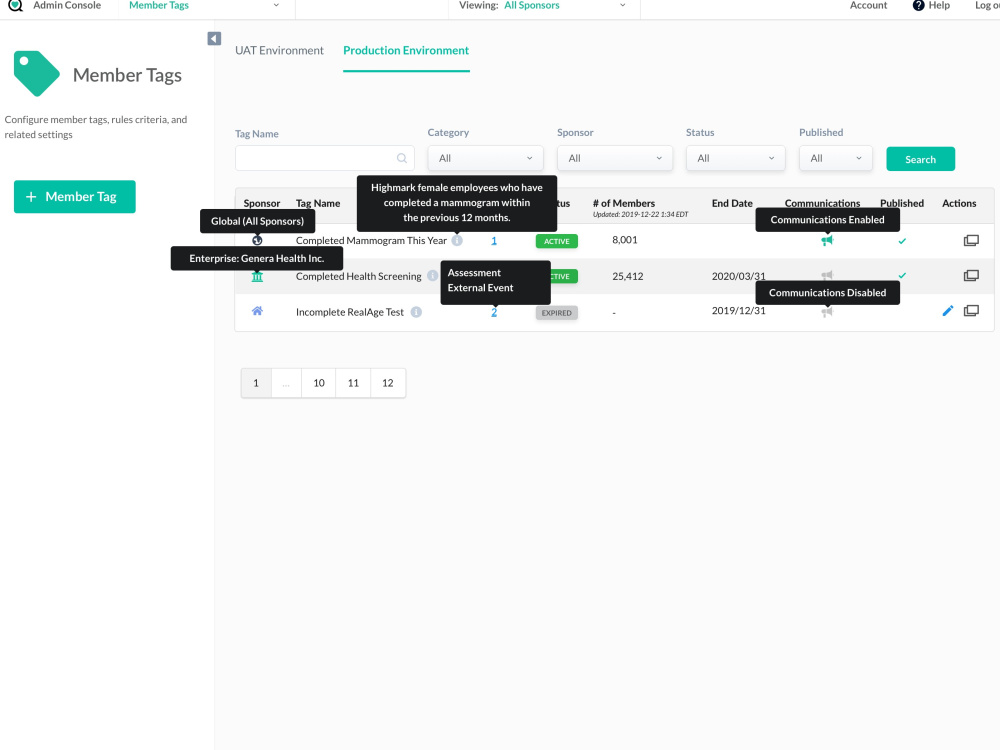Go to page 1 of results
This screenshot has height=750, width=1000.
point(256,383)
